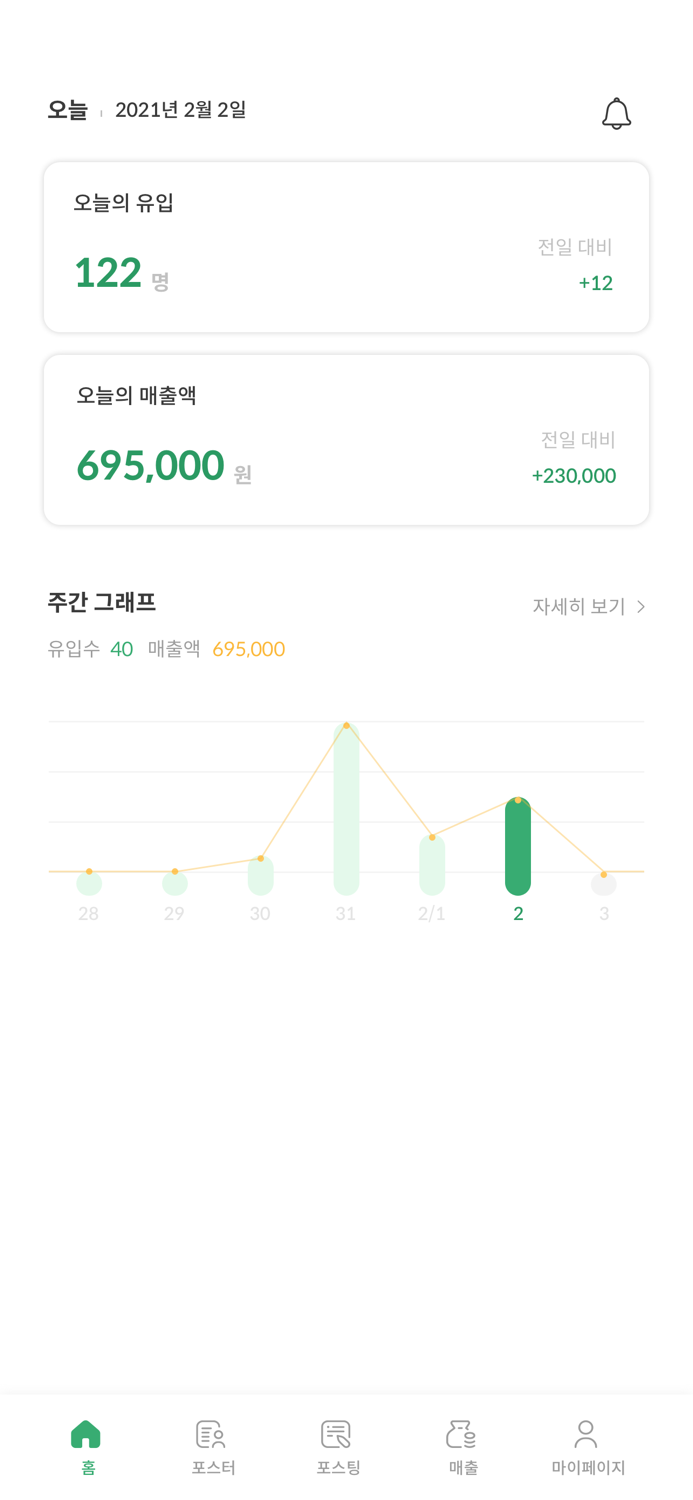Click the home icon in bottom navigation
Viewport: 693px width, 1500px height.
(86, 1434)
